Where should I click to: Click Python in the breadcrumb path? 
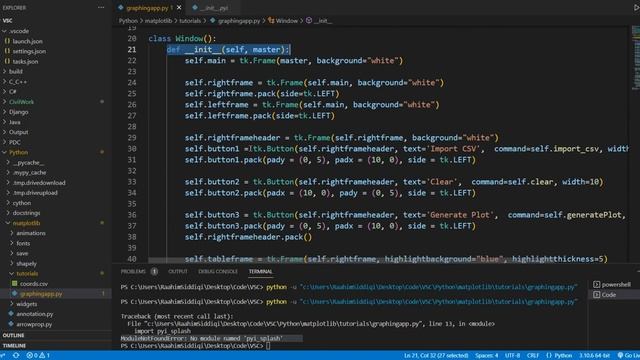pyautogui.click(x=128, y=21)
